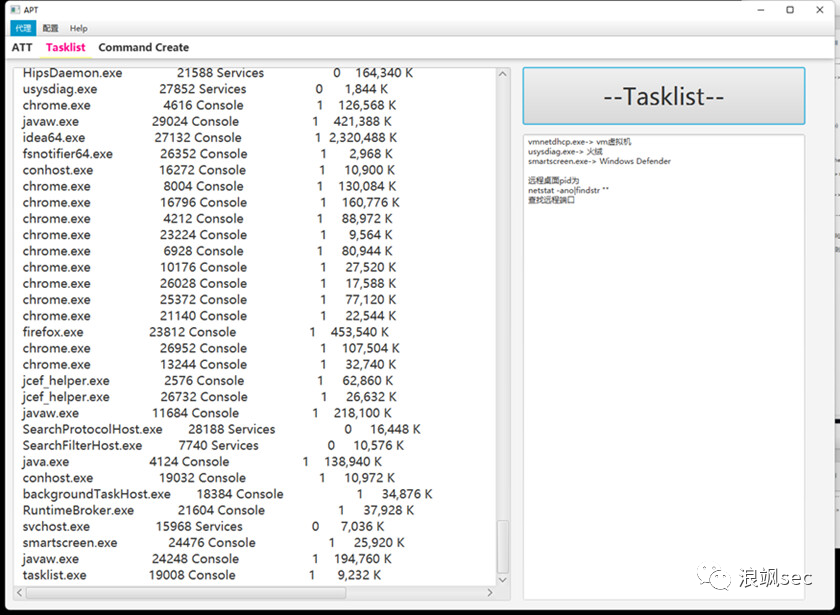This screenshot has width=840, height=615.
Task: Minimize the APT window
Action: (761, 10)
